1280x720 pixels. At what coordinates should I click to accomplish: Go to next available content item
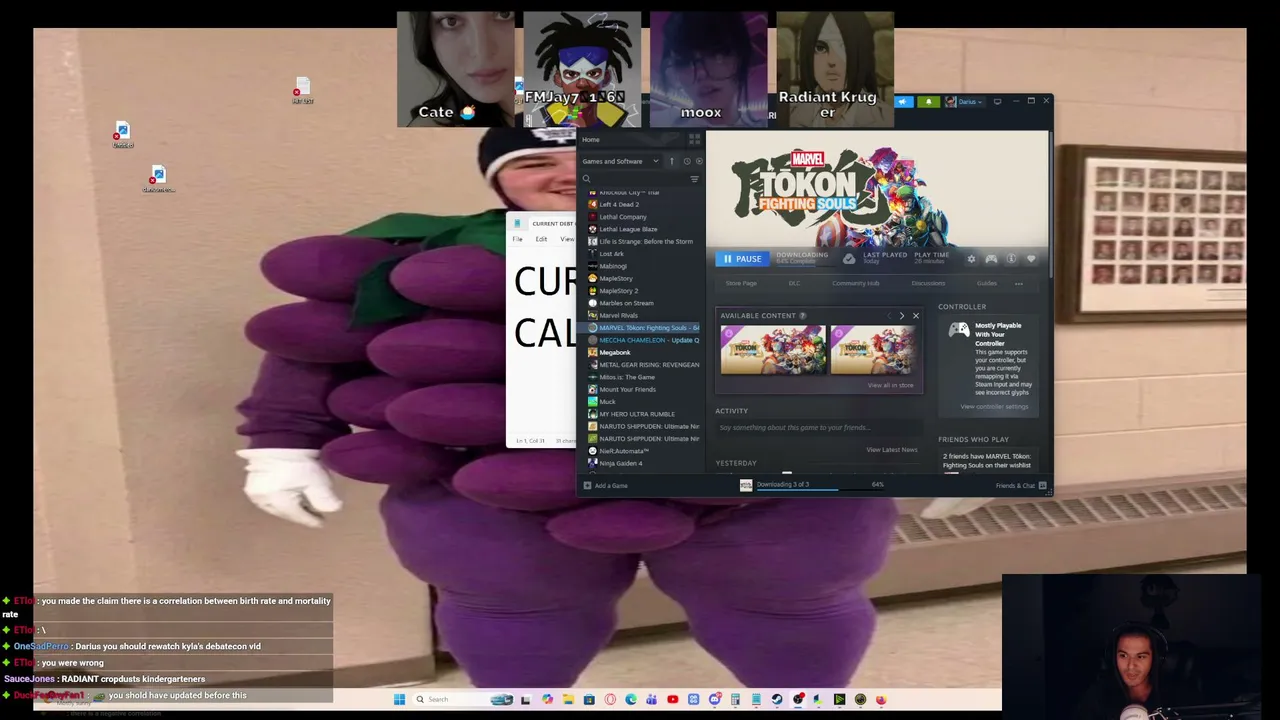point(901,316)
